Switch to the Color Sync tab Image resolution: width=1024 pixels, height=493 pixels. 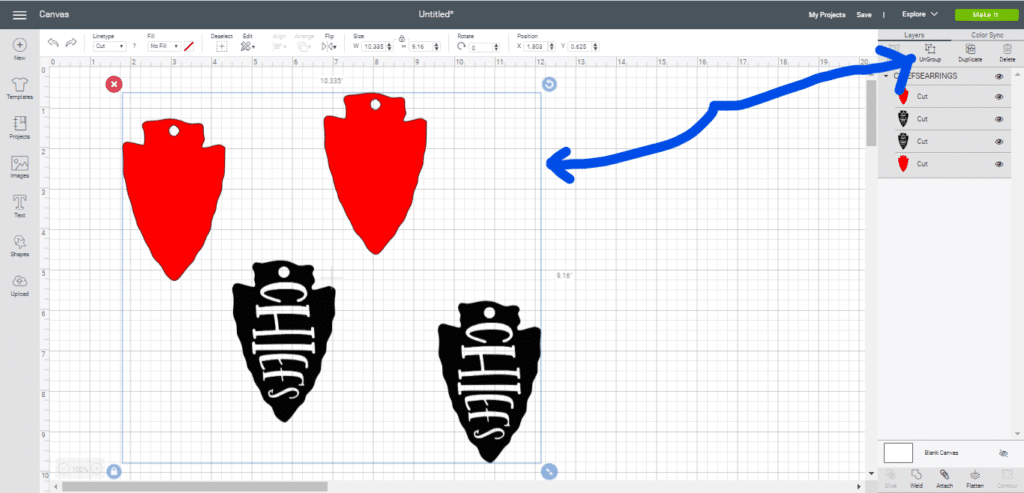point(987,35)
